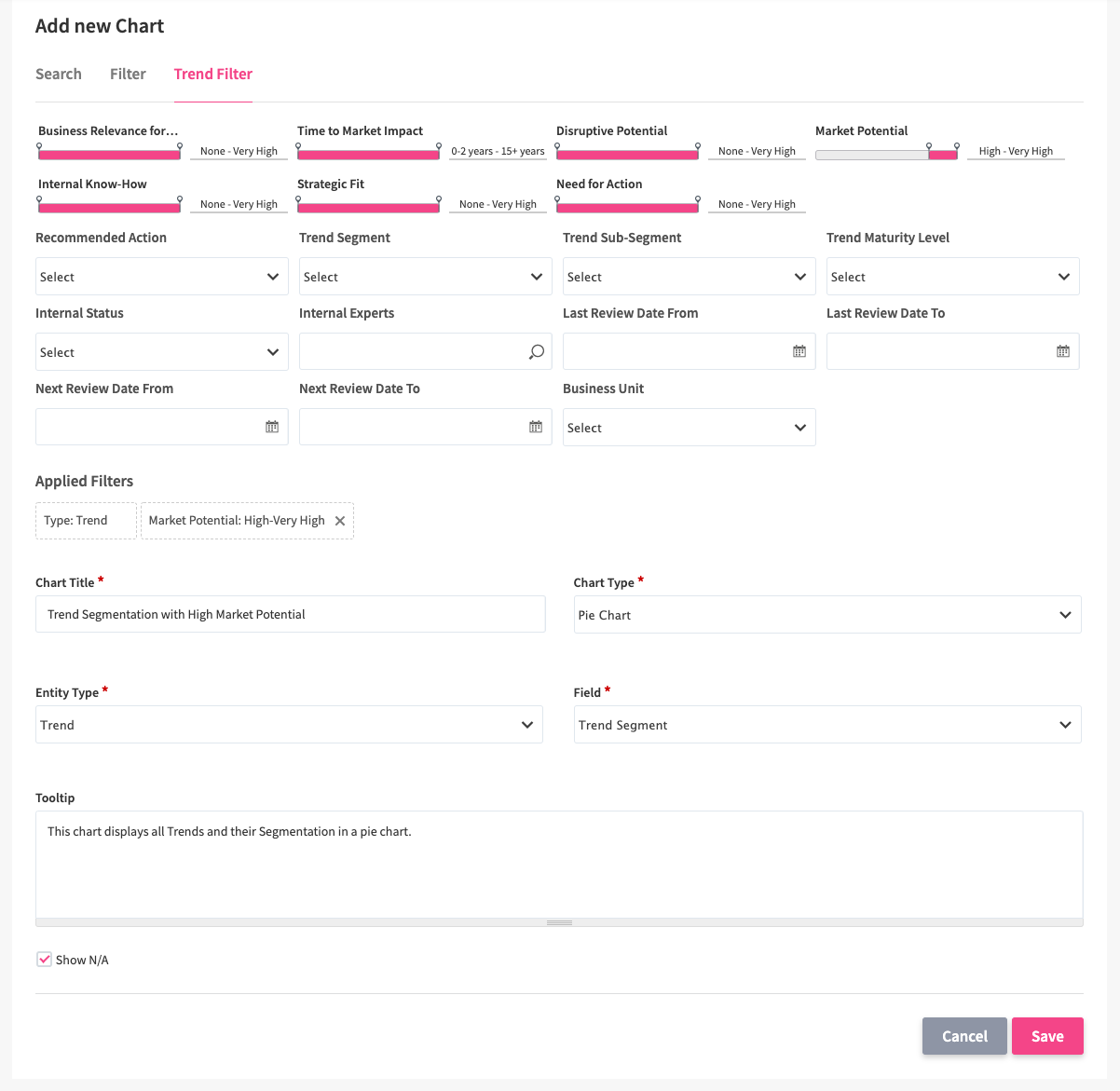Grab the Tooltip textarea resize handle

tap(559, 922)
